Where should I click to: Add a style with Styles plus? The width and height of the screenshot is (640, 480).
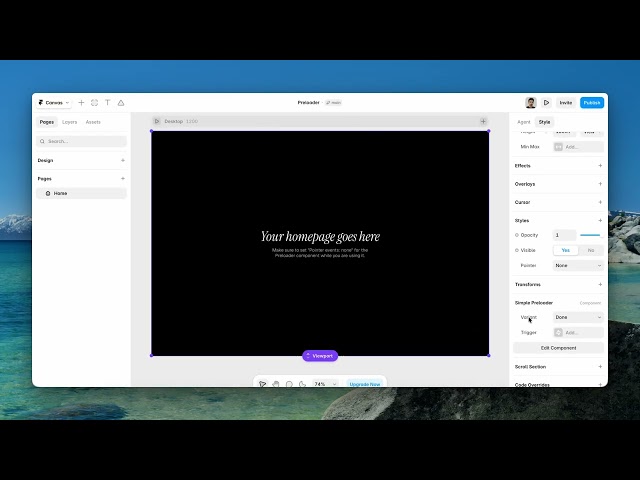tap(600, 220)
